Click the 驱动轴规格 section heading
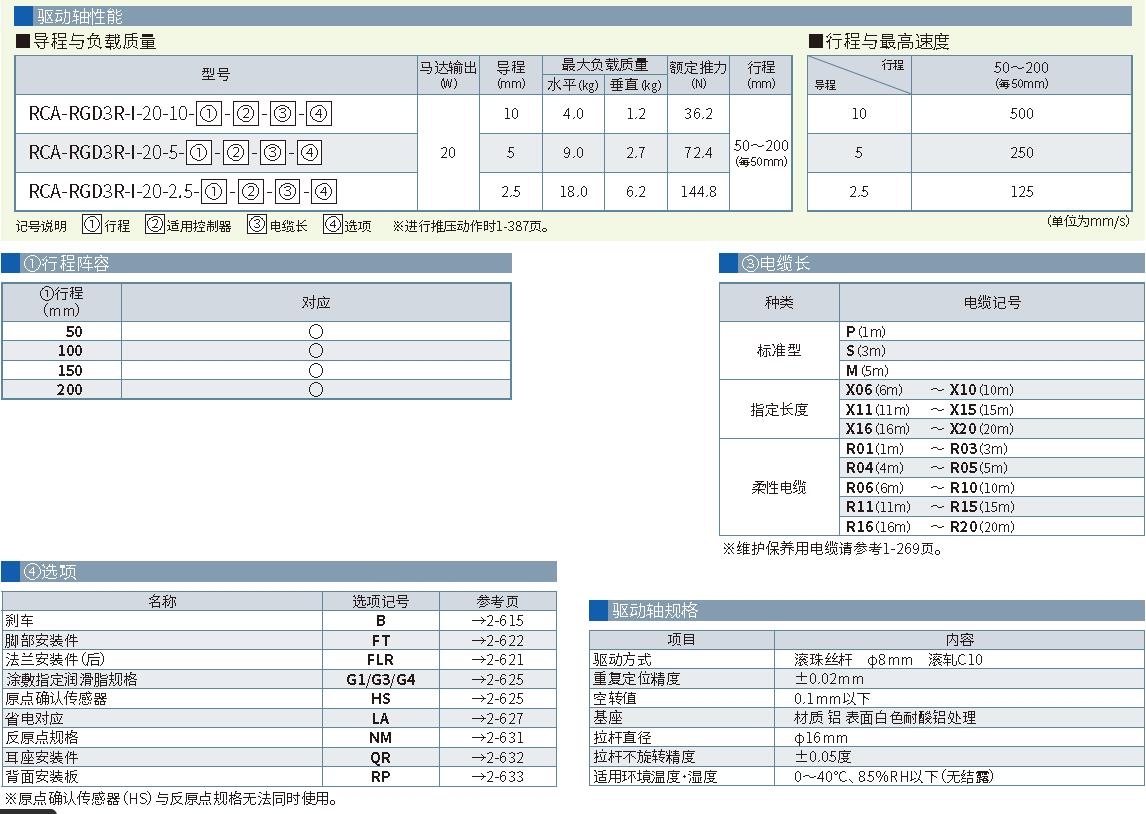This screenshot has height=814, width=1146. click(655, 610)
